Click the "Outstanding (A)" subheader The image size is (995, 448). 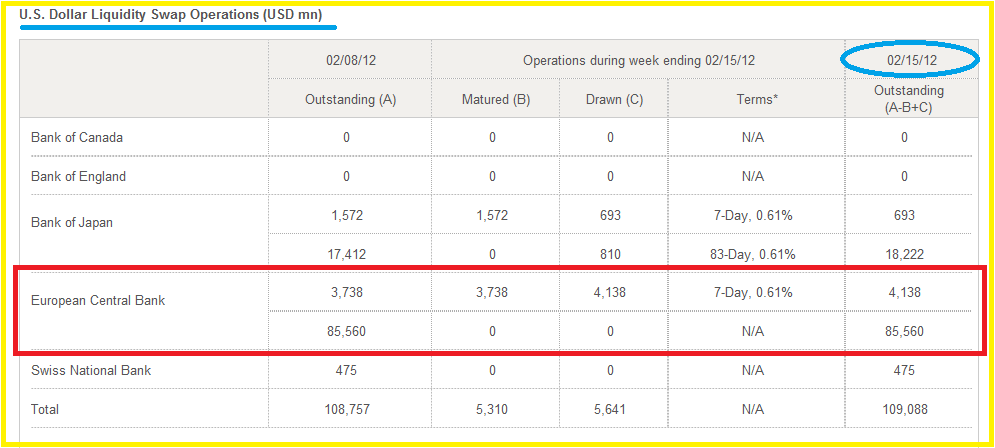[x=350, y=100]
